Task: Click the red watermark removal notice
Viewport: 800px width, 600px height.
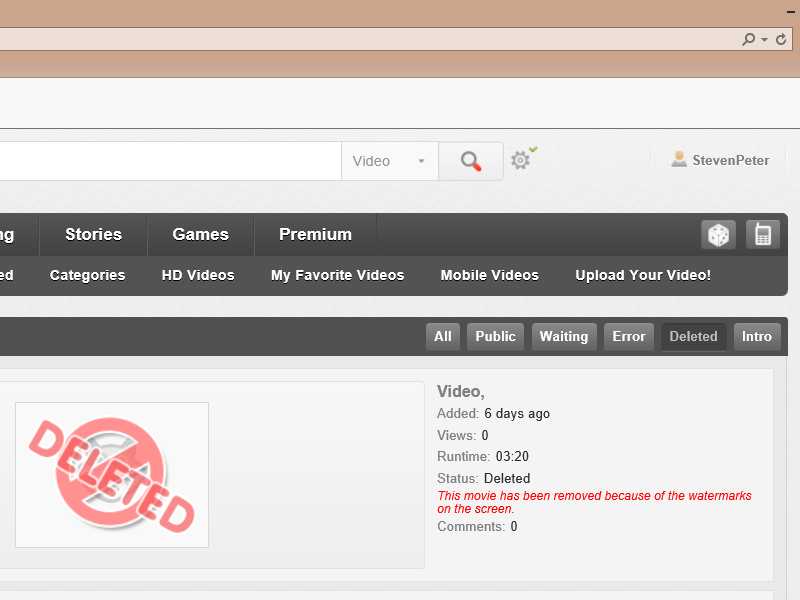Action: point(594,502)
